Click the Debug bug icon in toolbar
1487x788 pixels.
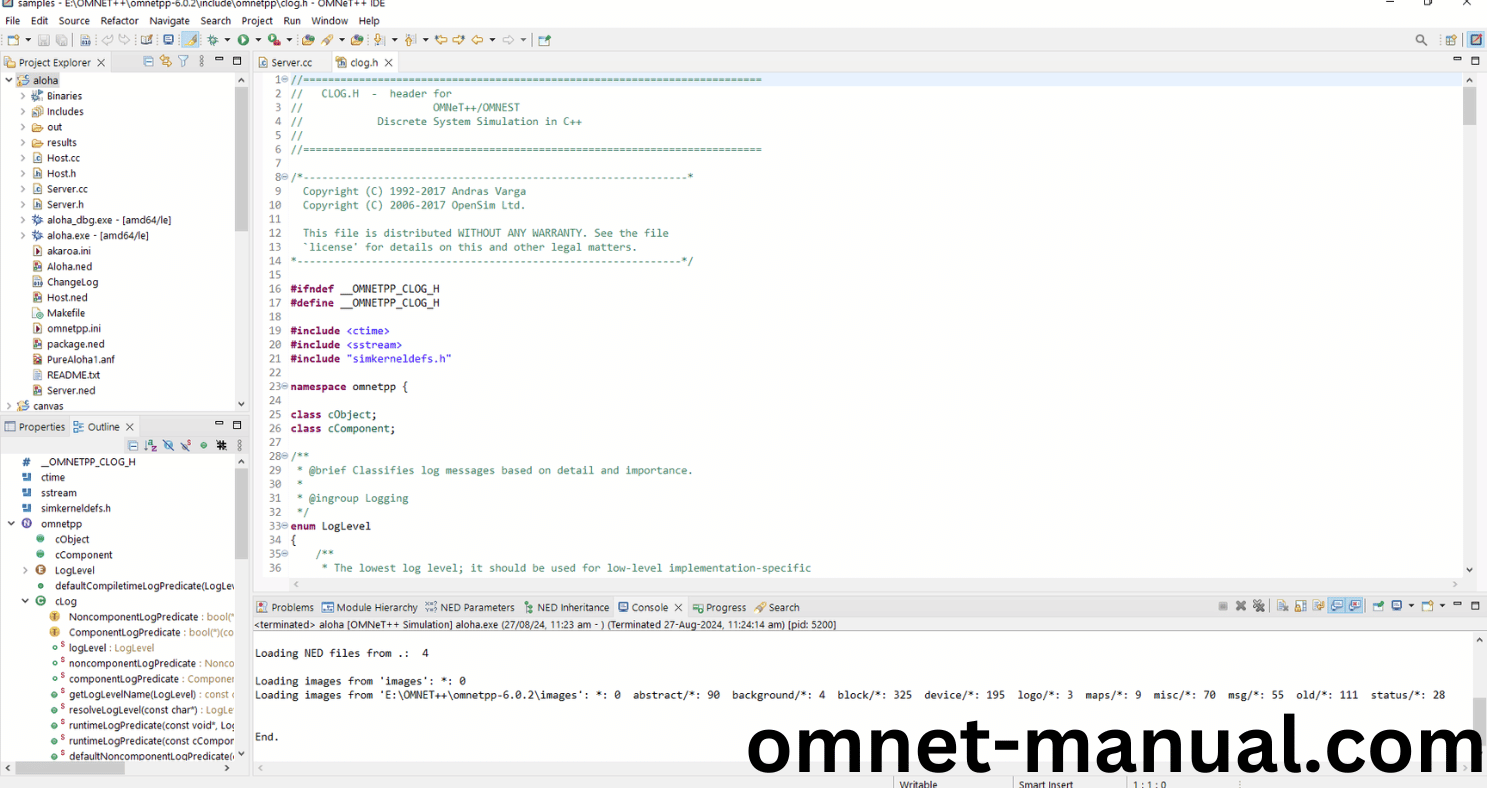coord(212,40)
